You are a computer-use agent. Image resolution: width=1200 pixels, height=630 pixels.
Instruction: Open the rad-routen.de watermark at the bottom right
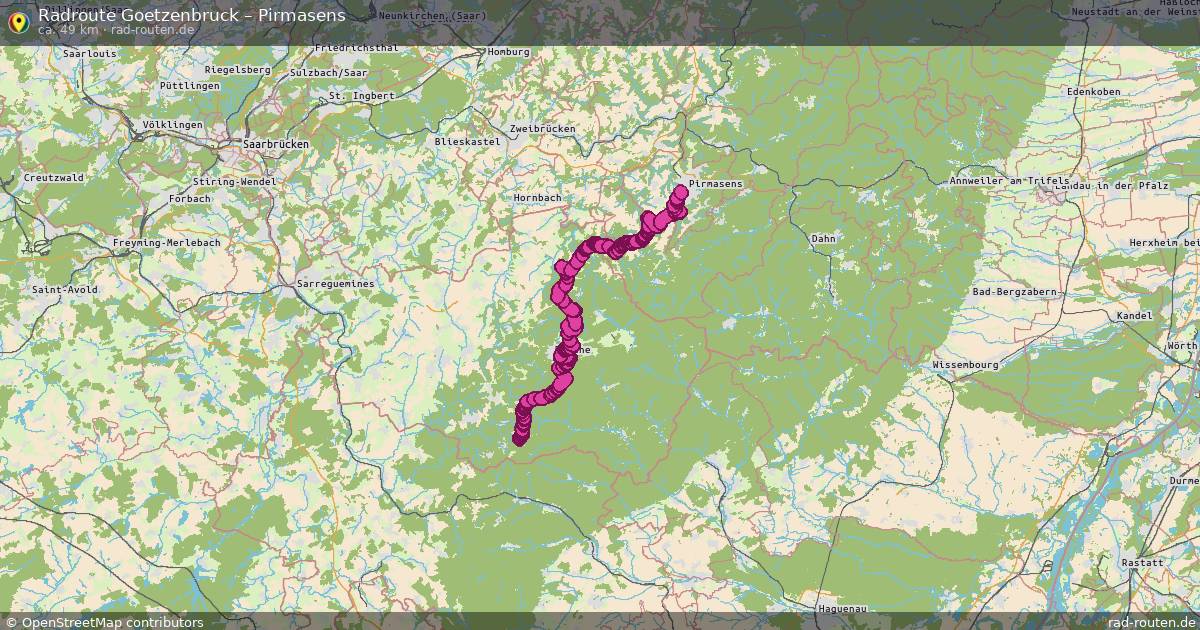[1152, 622]
